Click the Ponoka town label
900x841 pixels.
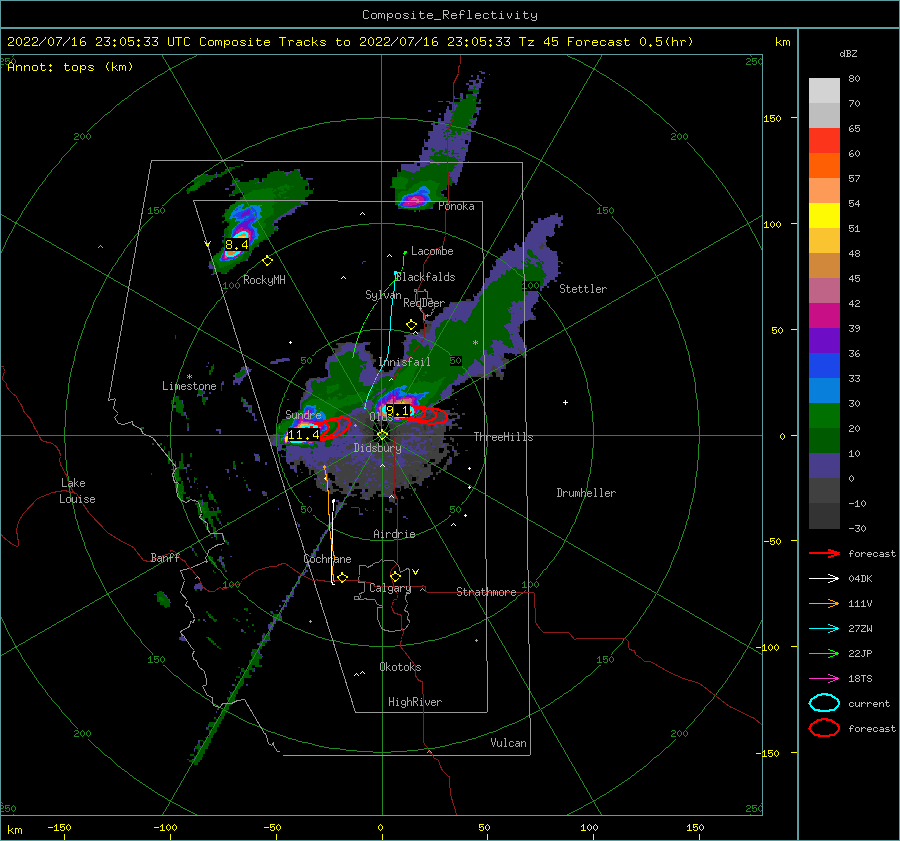click(456, 206)
